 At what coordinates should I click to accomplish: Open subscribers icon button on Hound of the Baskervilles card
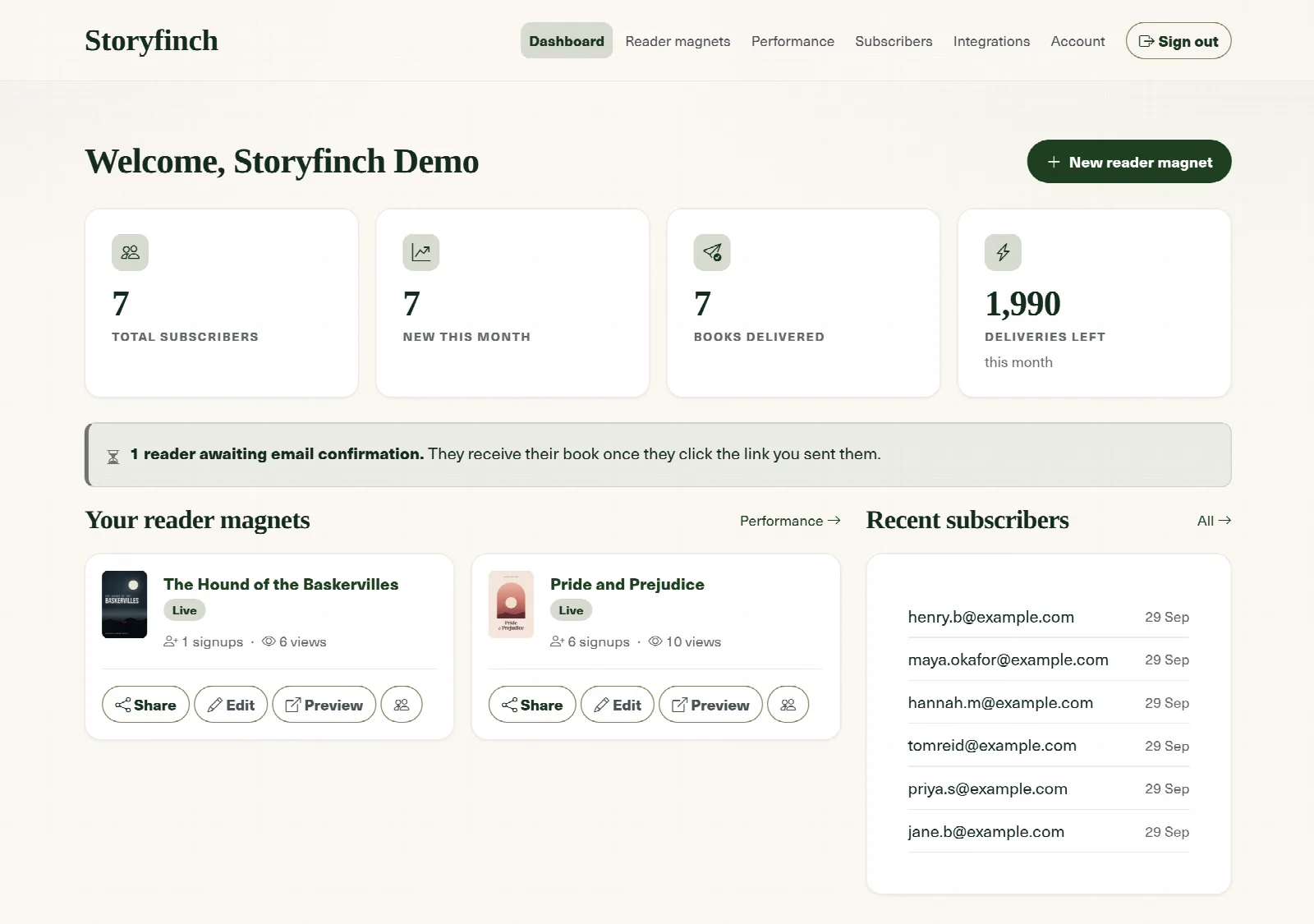point(402,705)
